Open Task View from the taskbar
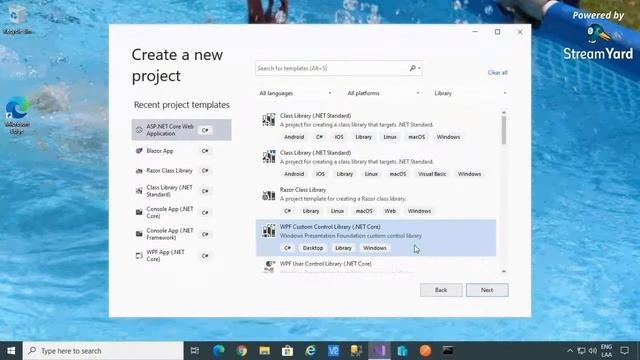The width and height of the screenshot is (640, 360). (x=195, y=351)
